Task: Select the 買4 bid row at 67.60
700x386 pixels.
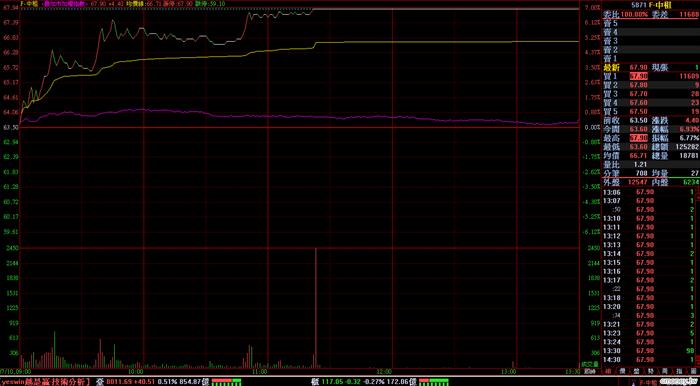Action: tap(650, 102)
